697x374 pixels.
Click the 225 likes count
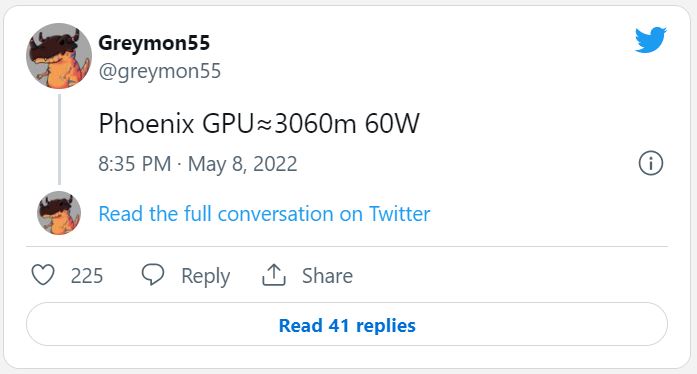coord(87,276)
